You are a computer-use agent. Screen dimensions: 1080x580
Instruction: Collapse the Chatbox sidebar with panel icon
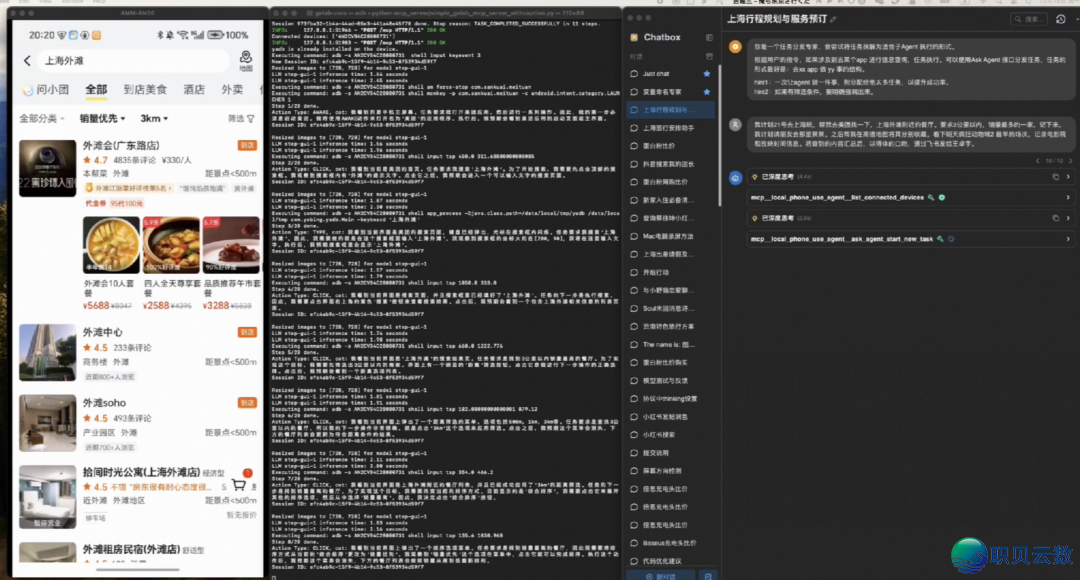(x=709, y=37)
